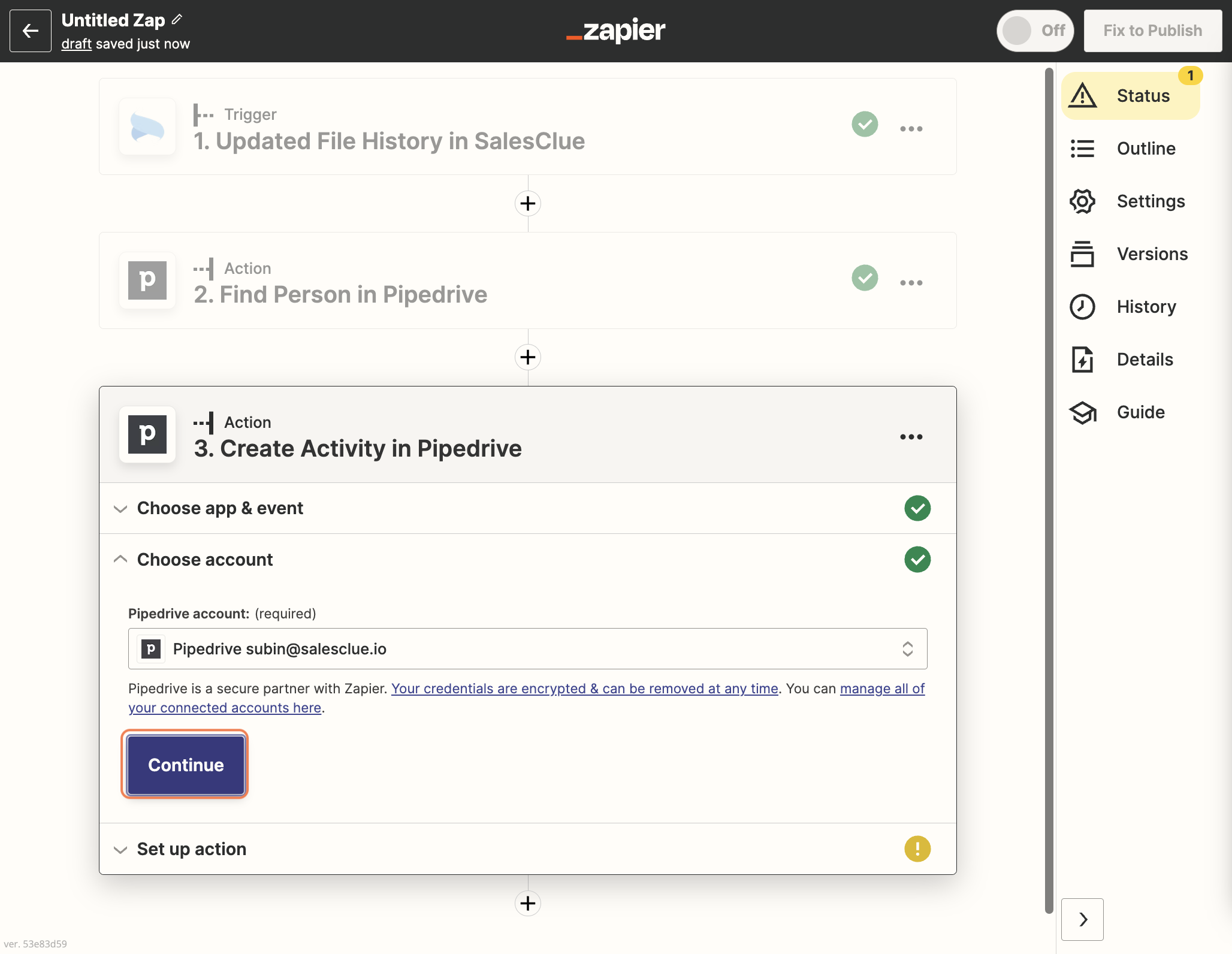Open options menu for Find Person step

point(911,282)
